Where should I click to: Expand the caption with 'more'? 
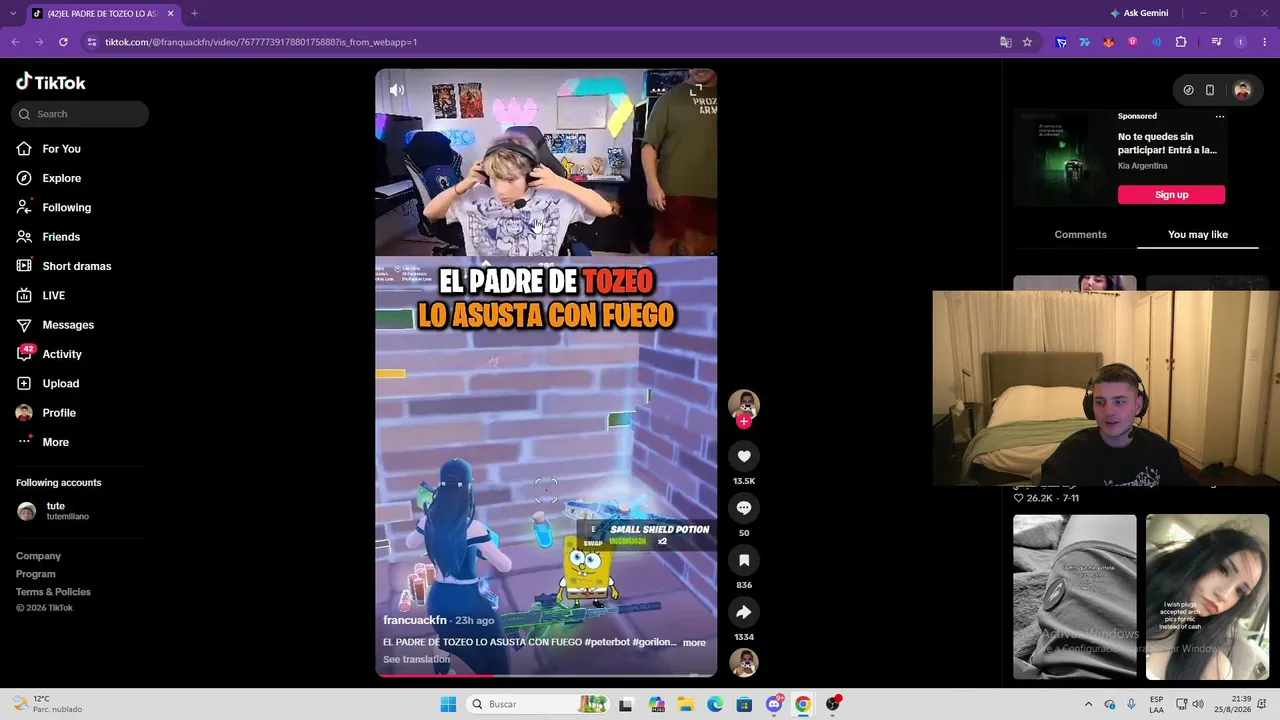point(694,643)
